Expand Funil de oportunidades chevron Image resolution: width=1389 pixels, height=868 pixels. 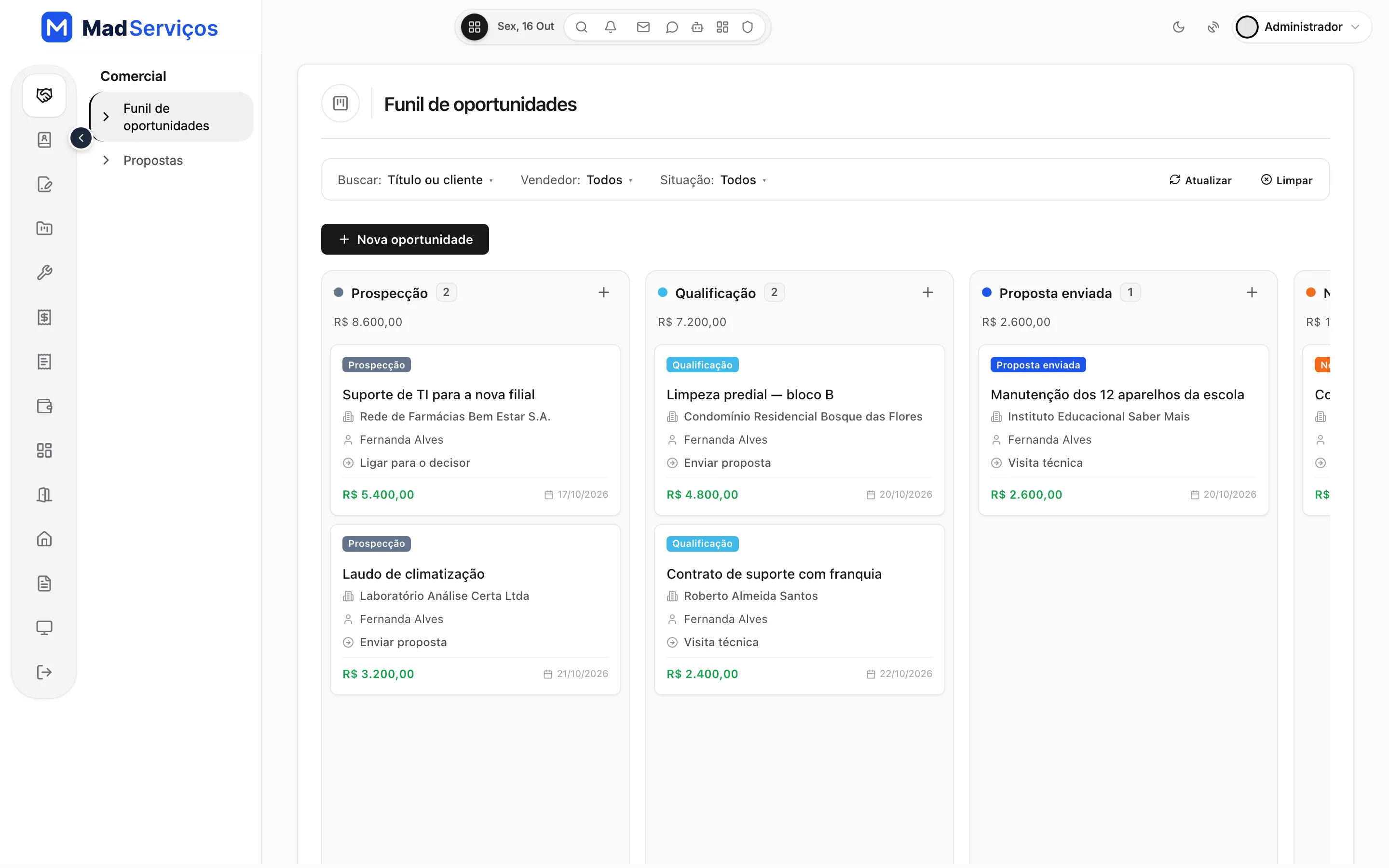(106, 117)
